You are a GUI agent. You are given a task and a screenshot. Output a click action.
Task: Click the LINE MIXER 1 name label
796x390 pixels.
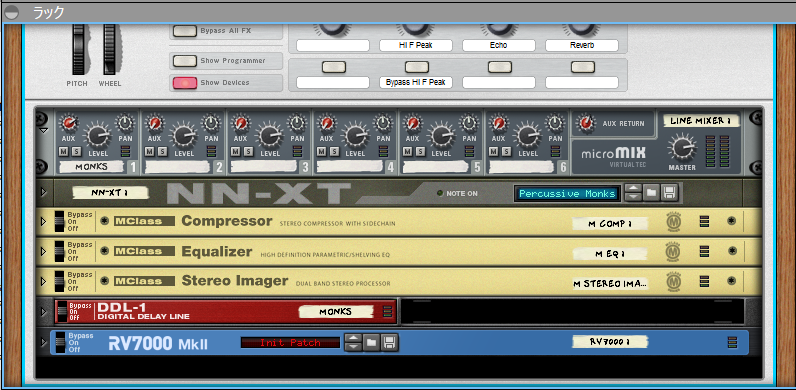701,120
